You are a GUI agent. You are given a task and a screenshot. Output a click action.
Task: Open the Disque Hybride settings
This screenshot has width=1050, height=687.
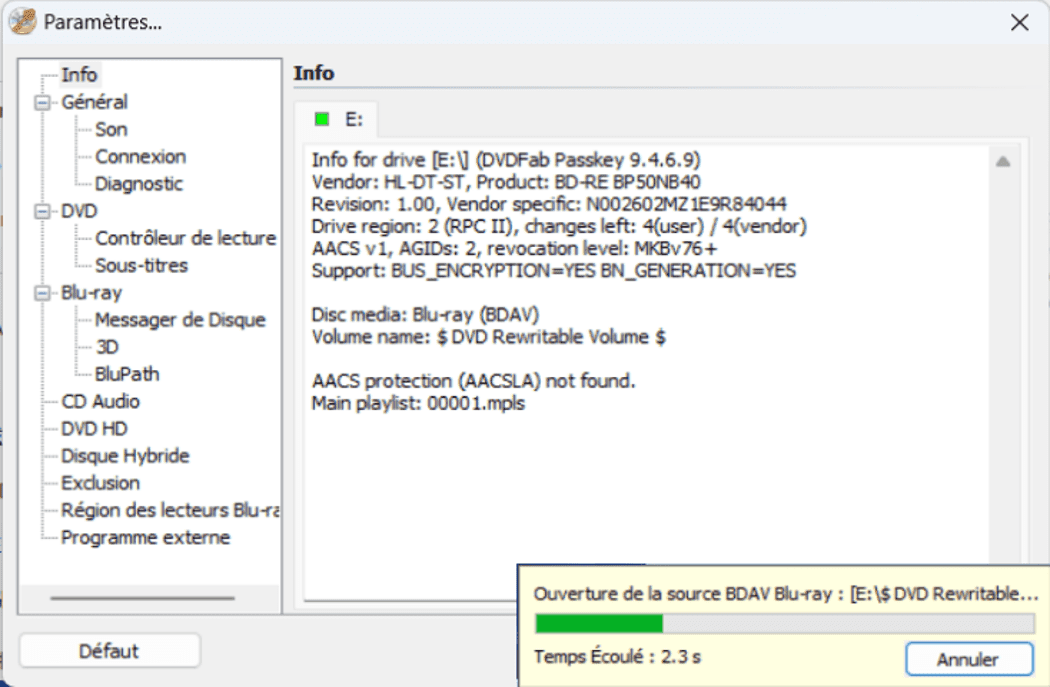click(x=125, y=456)
